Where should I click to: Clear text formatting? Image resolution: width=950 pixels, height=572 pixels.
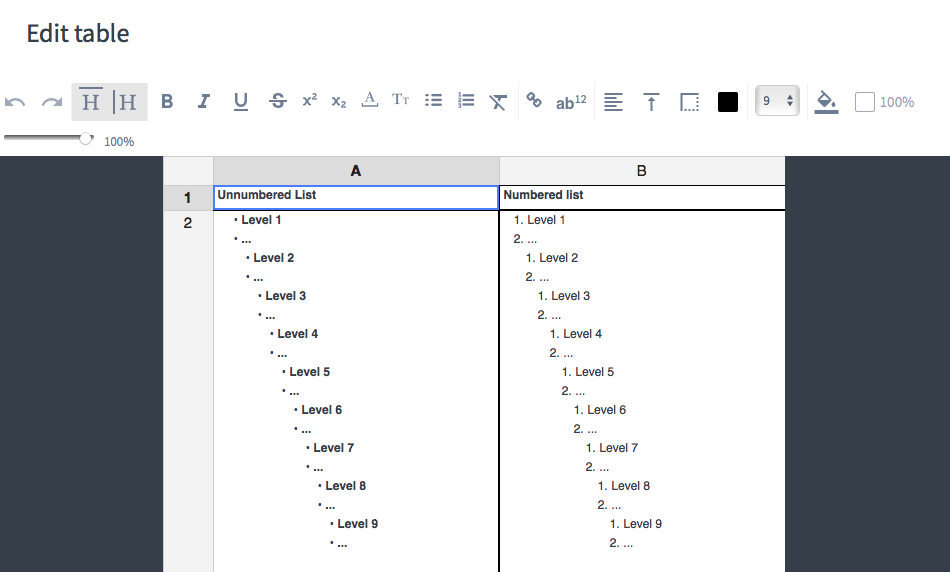point(498,102)
